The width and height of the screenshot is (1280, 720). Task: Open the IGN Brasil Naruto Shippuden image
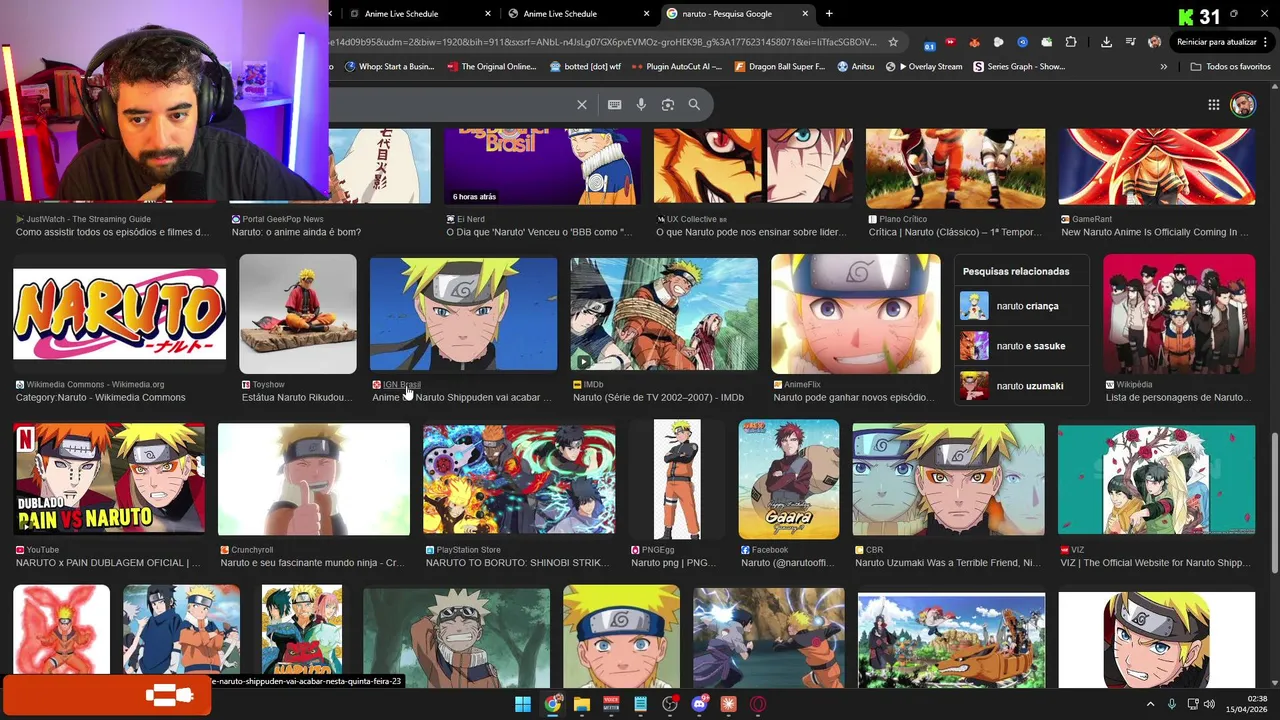(x=463, y=314)
